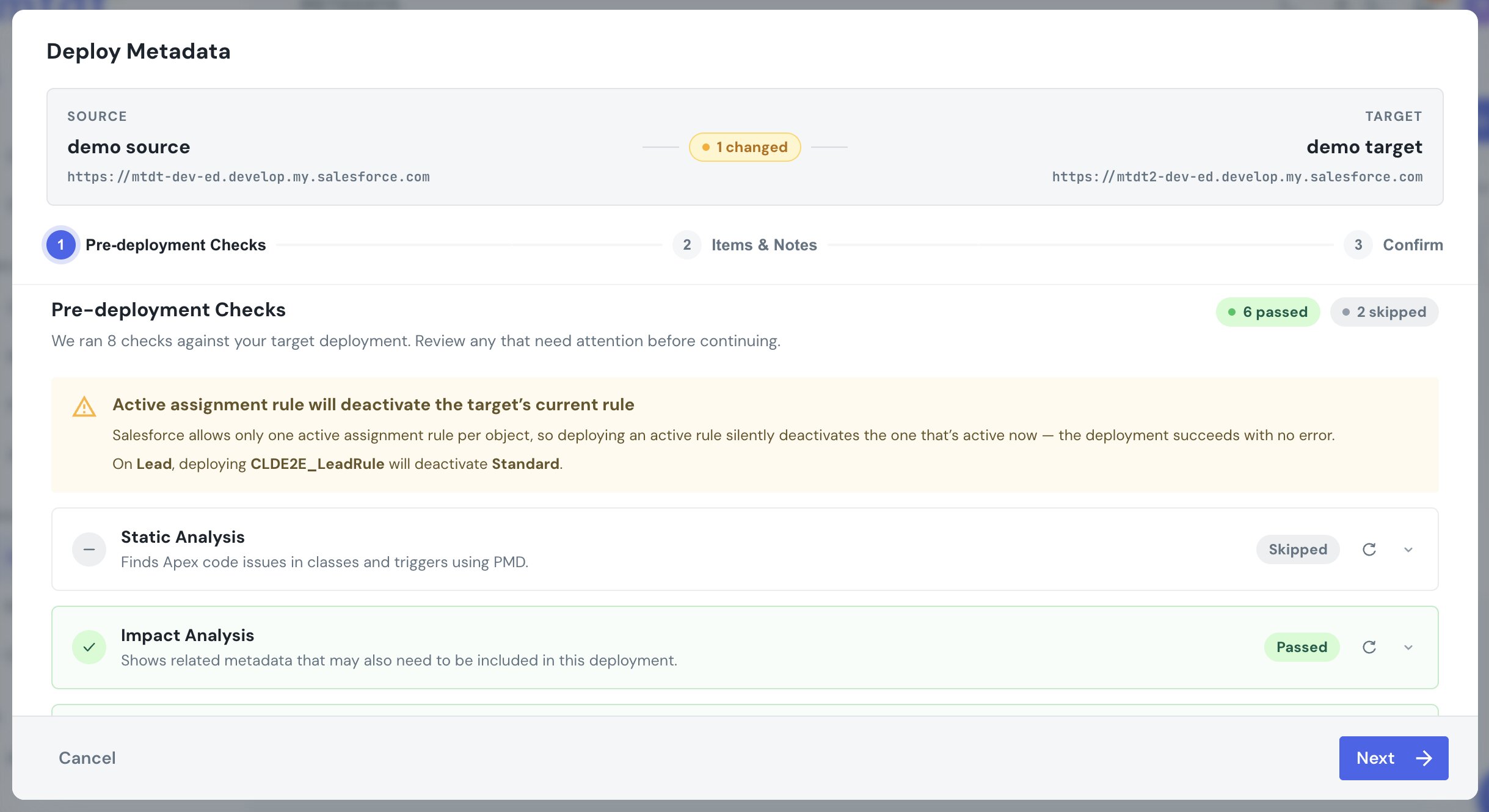Viewport: 1489px width, 812px height.
Task: Click the Next button
Action: click(1394, 758)
